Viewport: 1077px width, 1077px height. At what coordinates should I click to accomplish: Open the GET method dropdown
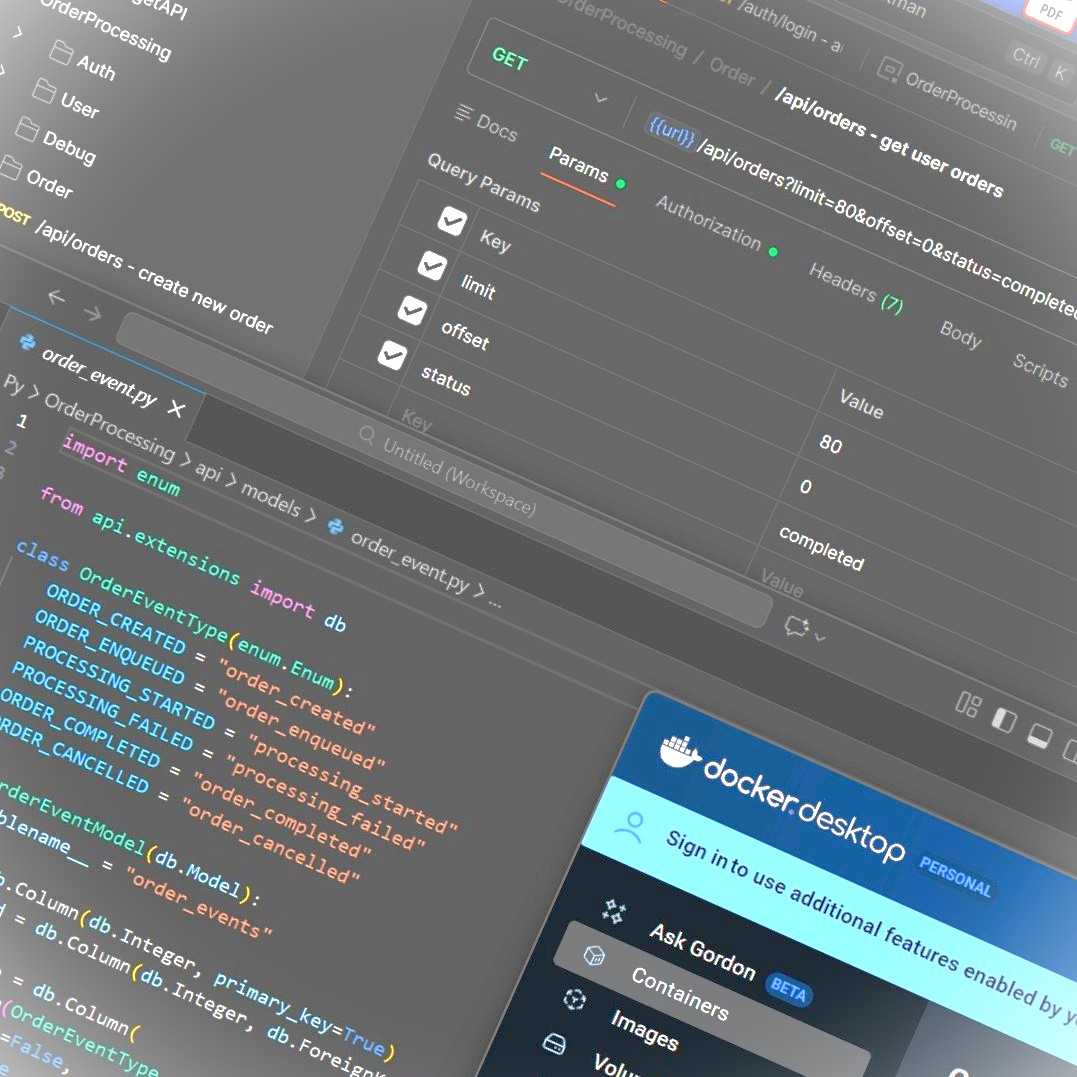tap(600, 98)
